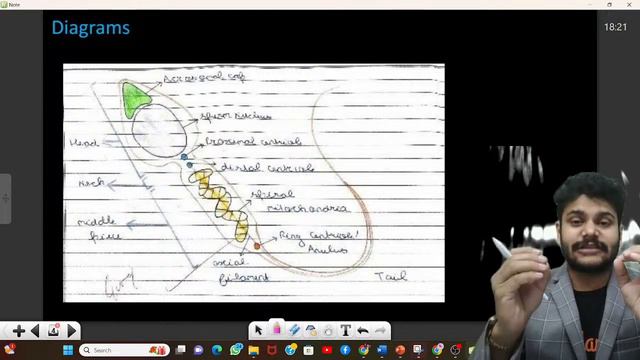This screenshot has height=360, width=640.
Task: Open PowerPoint from the taskbar
Action: (400, 350)
